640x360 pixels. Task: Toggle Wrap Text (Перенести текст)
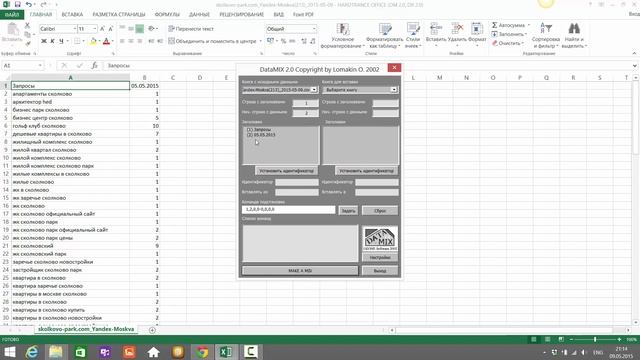[191, 29]
